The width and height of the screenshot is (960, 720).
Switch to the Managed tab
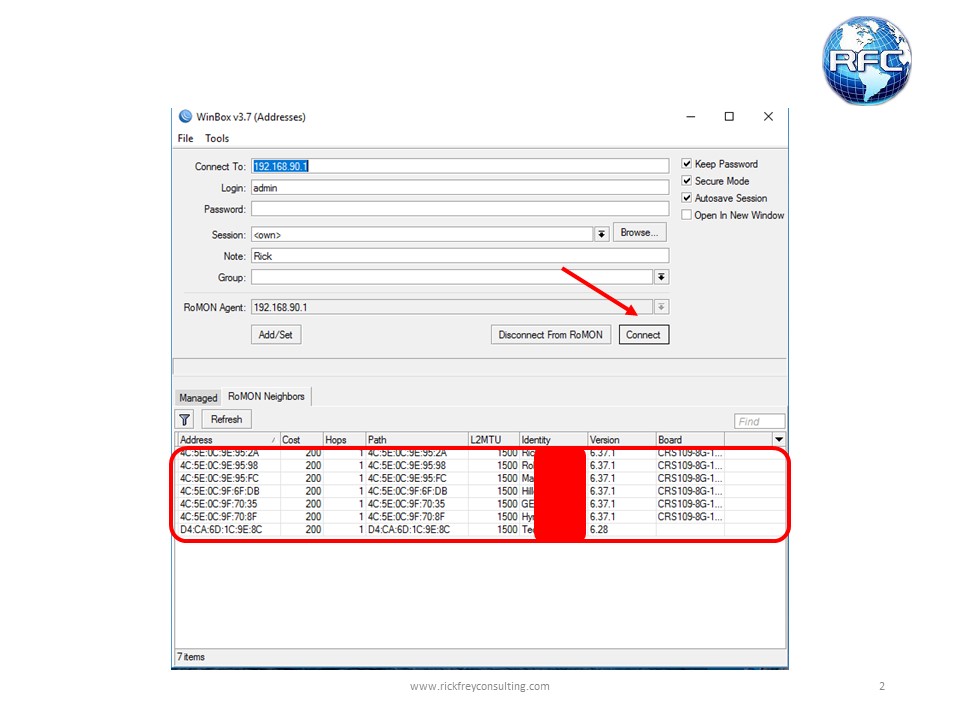(198, 397)
